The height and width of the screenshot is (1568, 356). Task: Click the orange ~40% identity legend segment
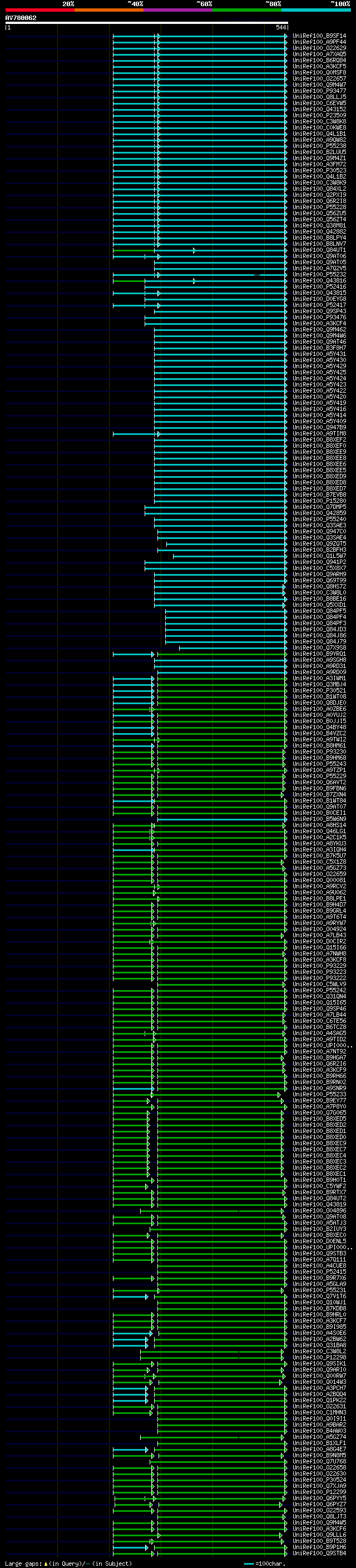[x=109, y=10]
